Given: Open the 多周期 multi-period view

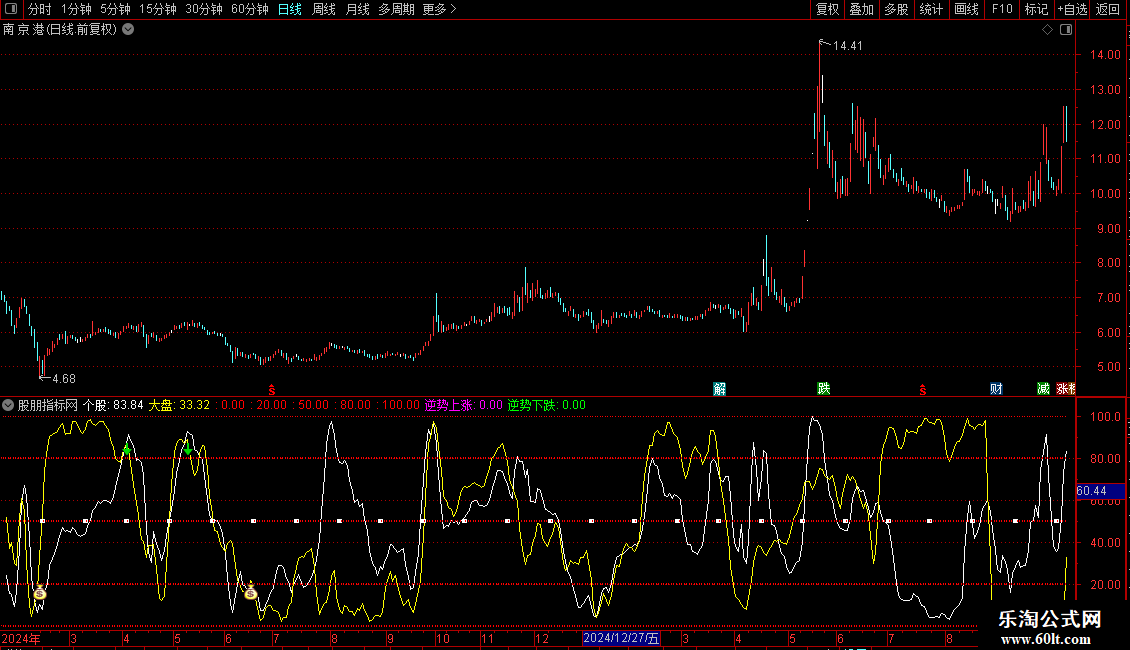Looking at the screenshot, I should coord(396,9).
